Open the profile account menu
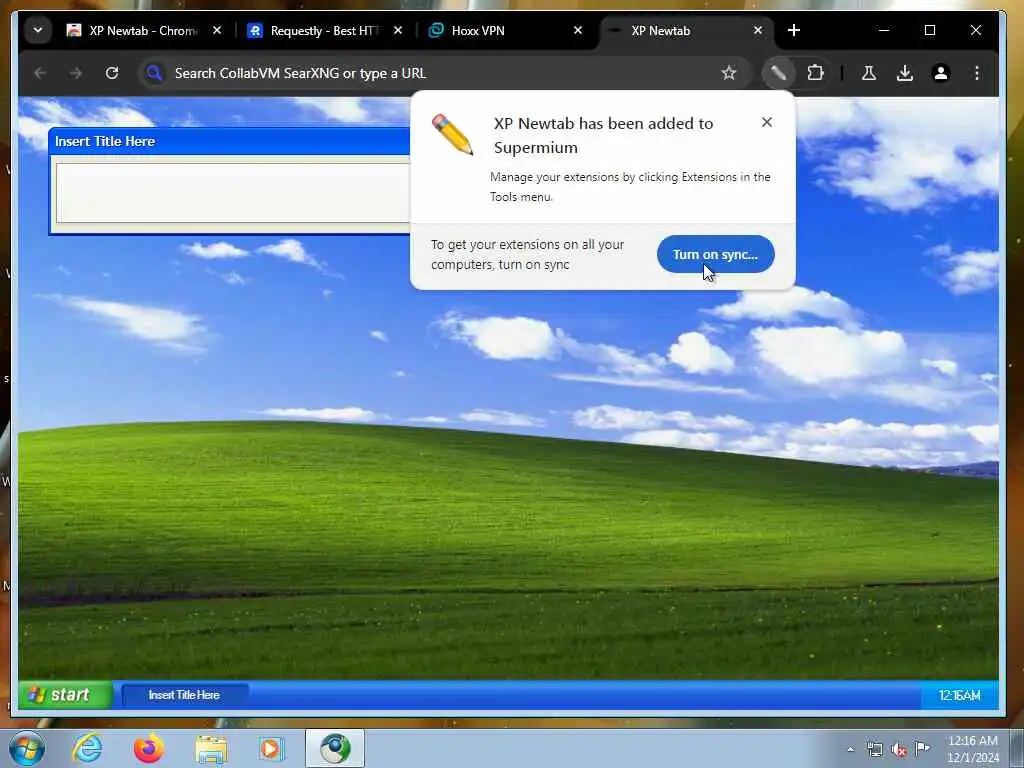 (940, 73)
